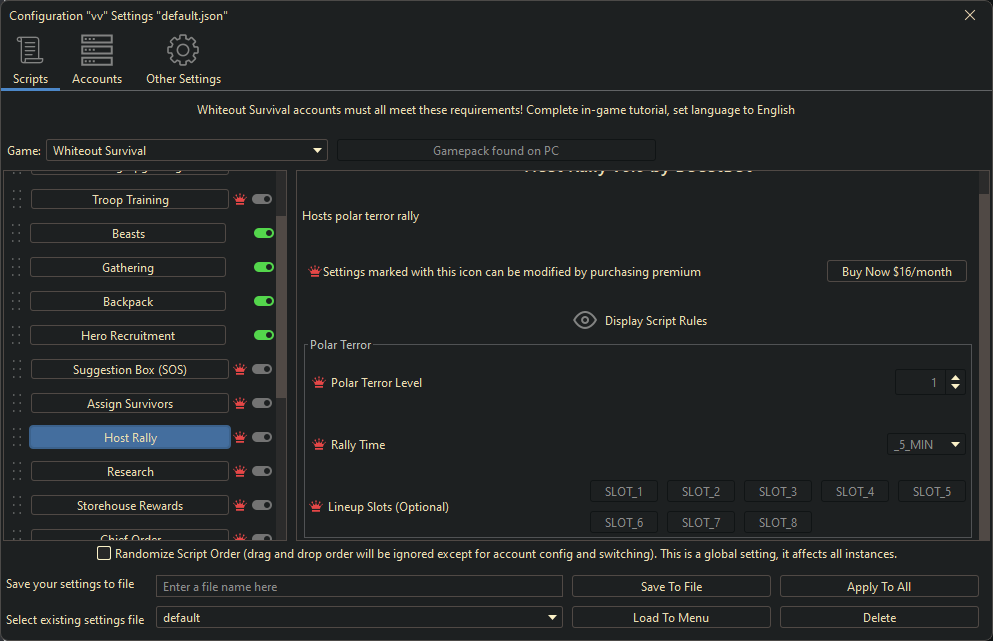The height and width of the screenshot is (641, 993).
Task: Click the file name input field
Action: coord(360,587)
